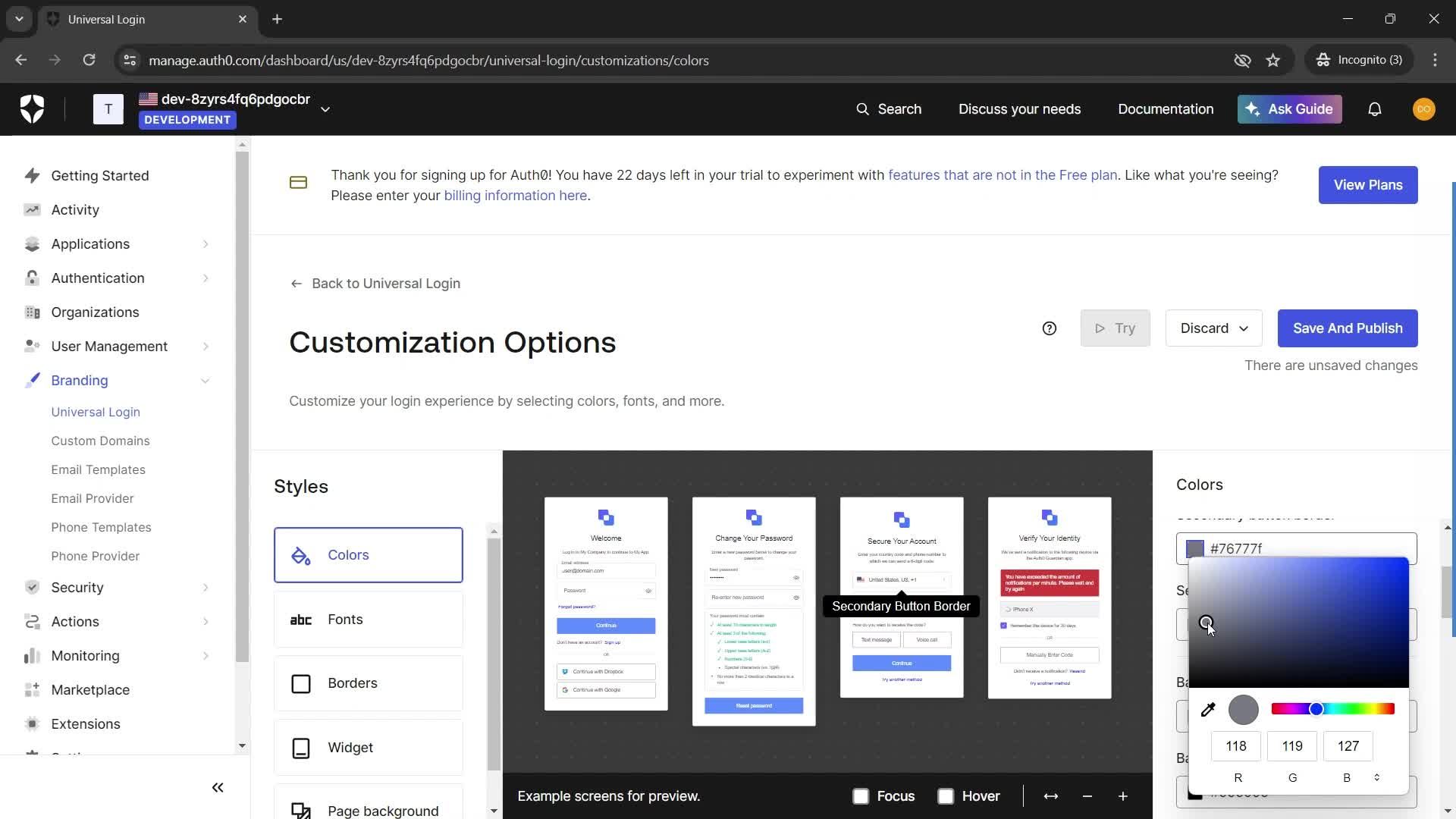Click Save And Publish button

point(1348,328)
